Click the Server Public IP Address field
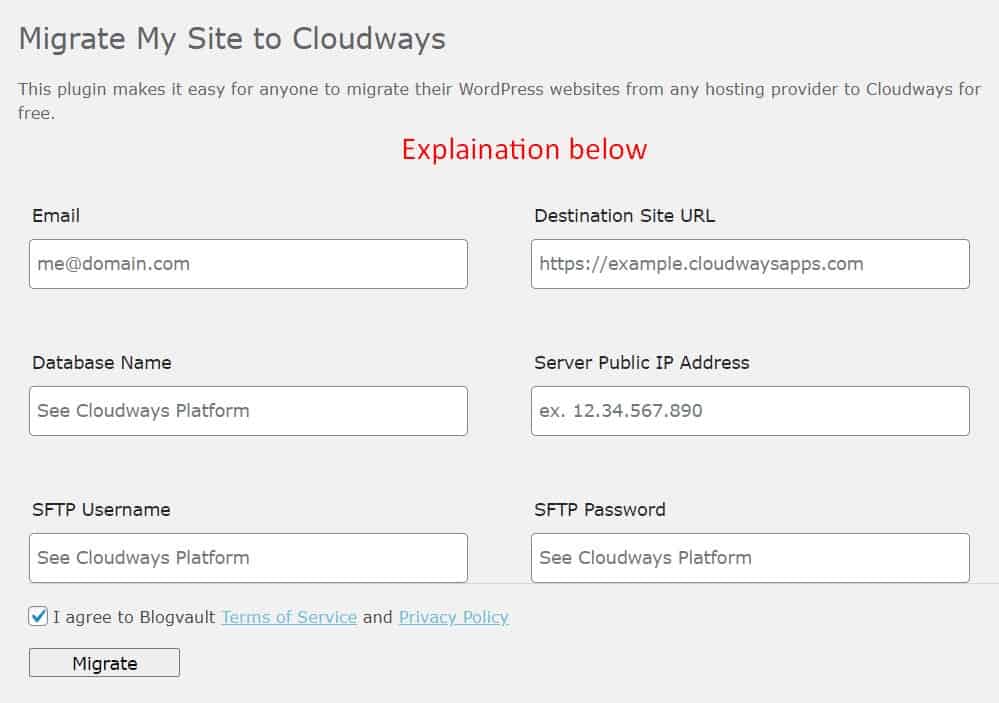The width and height of the screenshot is (999, 703). point(751,411)
